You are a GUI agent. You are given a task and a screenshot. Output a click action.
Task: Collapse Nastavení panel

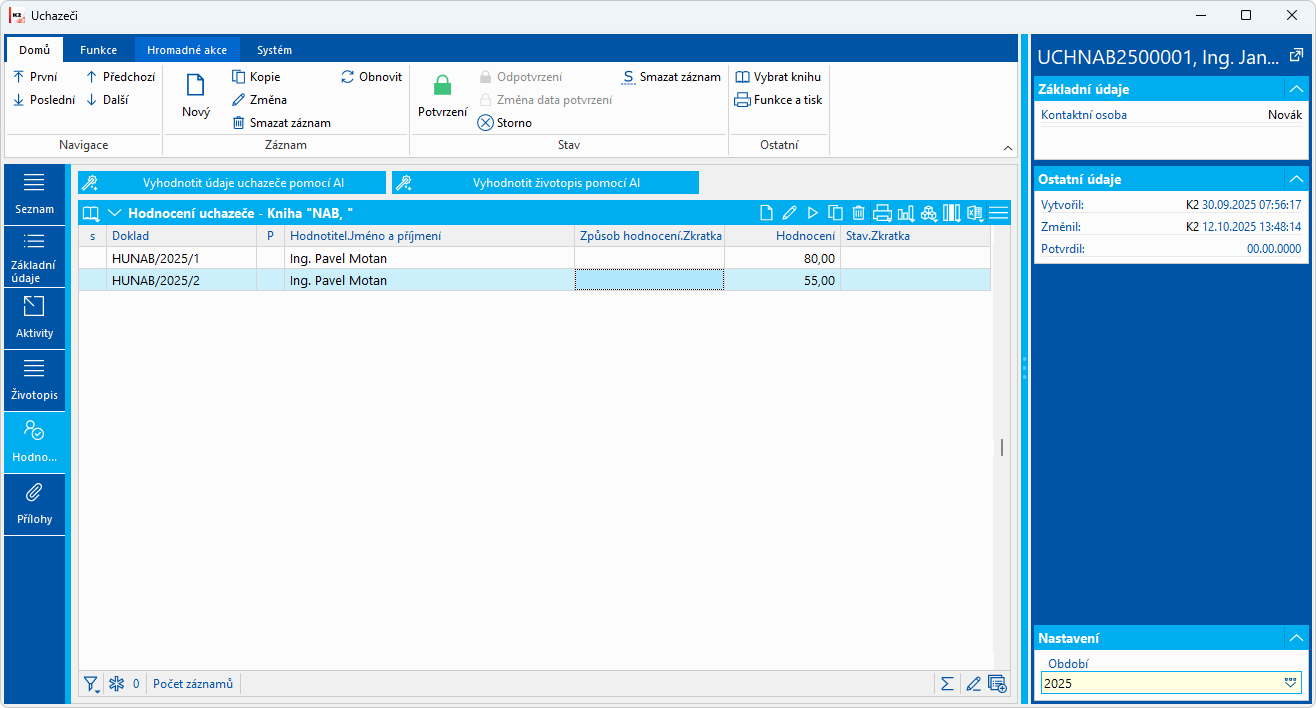coord(1296,638)
